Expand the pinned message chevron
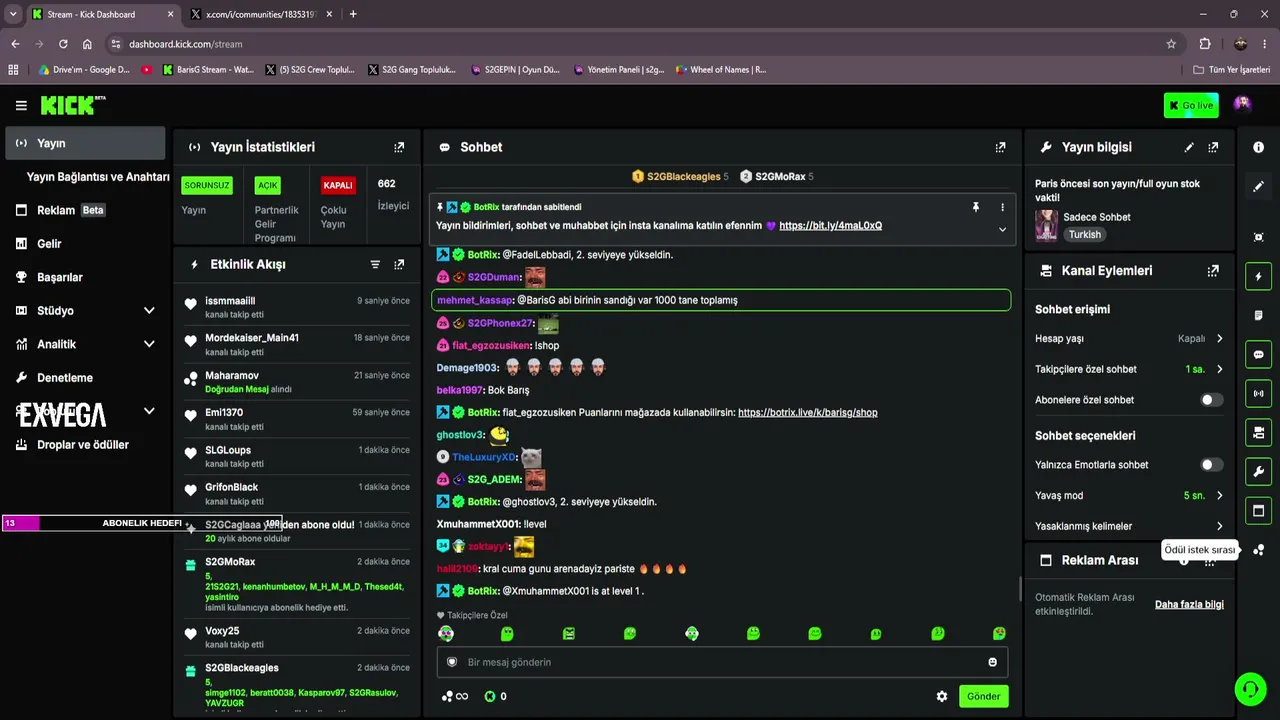 [x=1002, y=229]
